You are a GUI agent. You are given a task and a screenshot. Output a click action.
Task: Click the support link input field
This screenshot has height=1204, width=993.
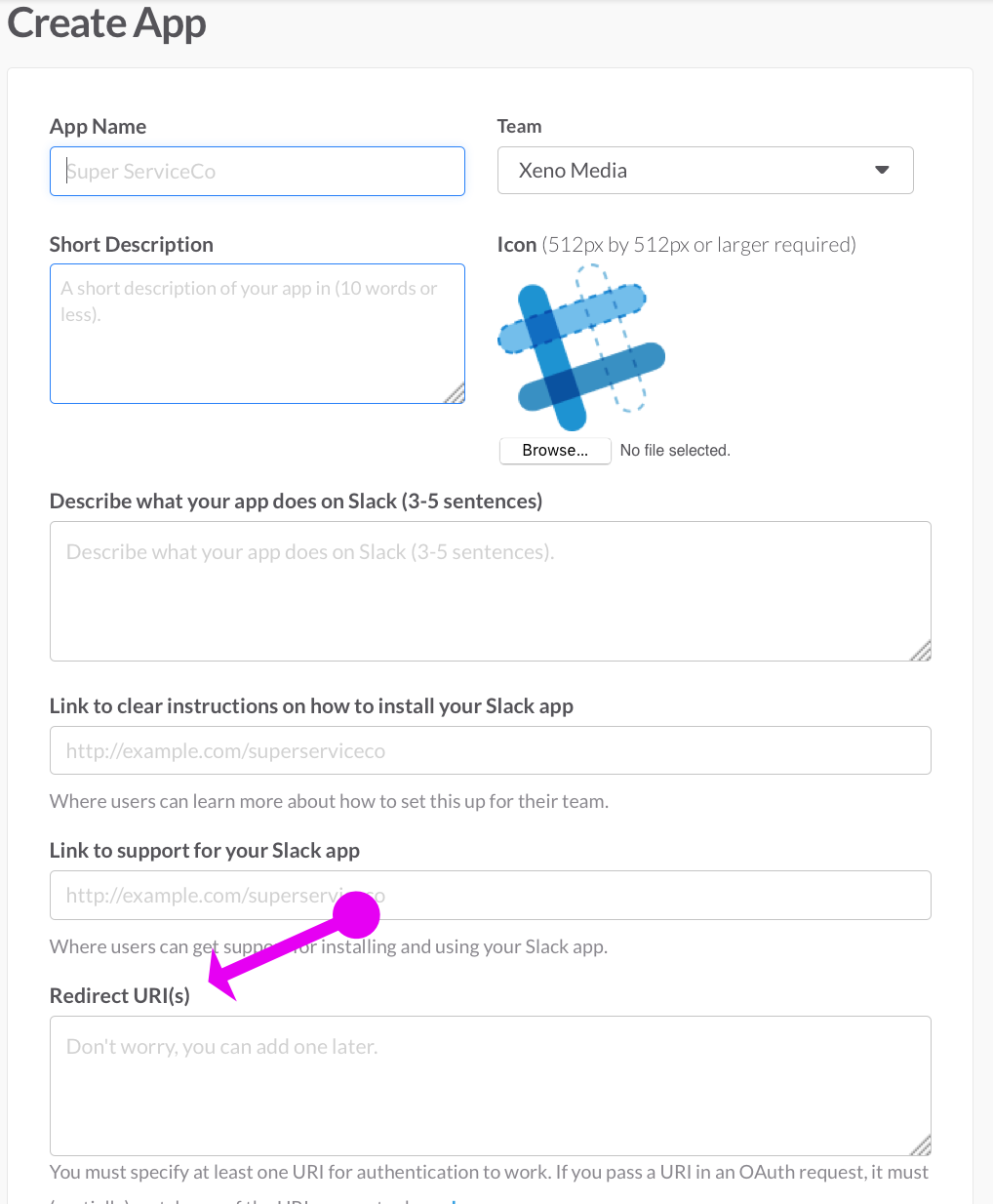click(490, 895)
